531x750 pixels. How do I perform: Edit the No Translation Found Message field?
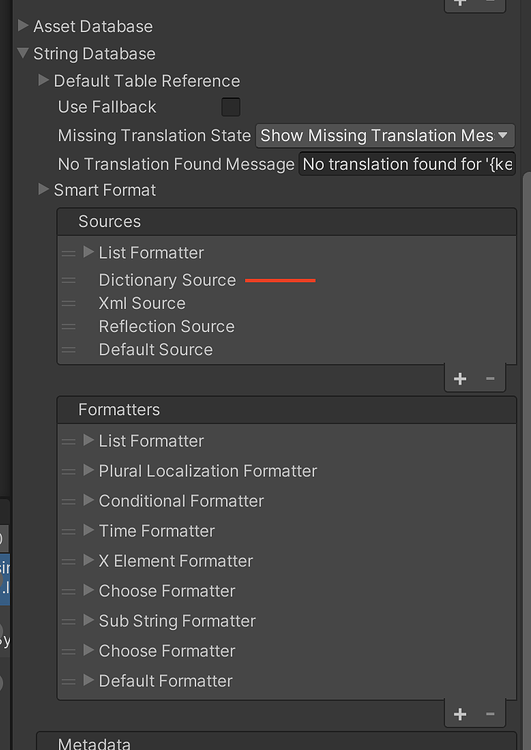[x=407, y=164]
